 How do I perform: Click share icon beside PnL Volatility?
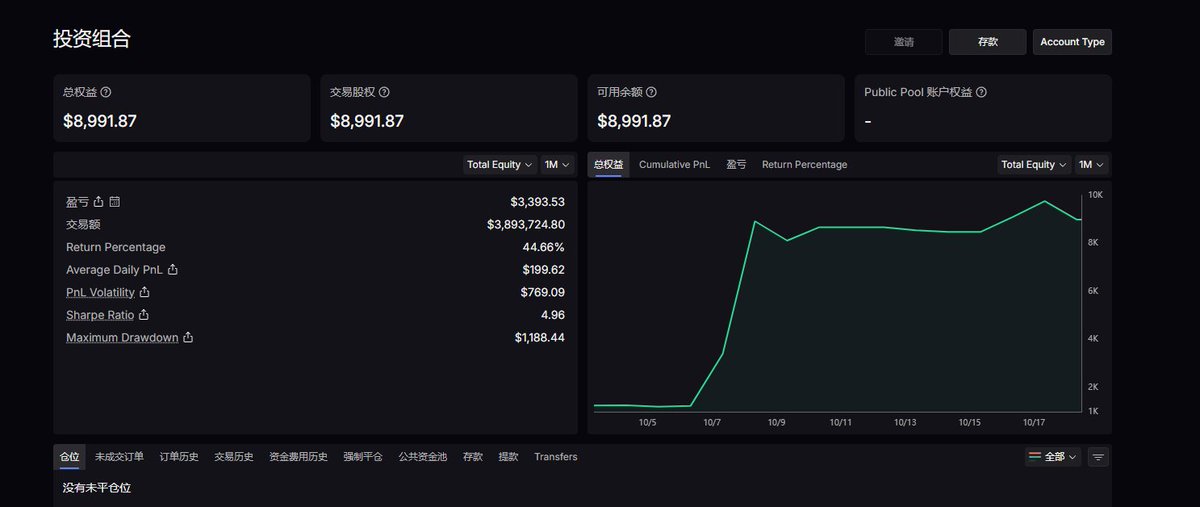point(144,293)
